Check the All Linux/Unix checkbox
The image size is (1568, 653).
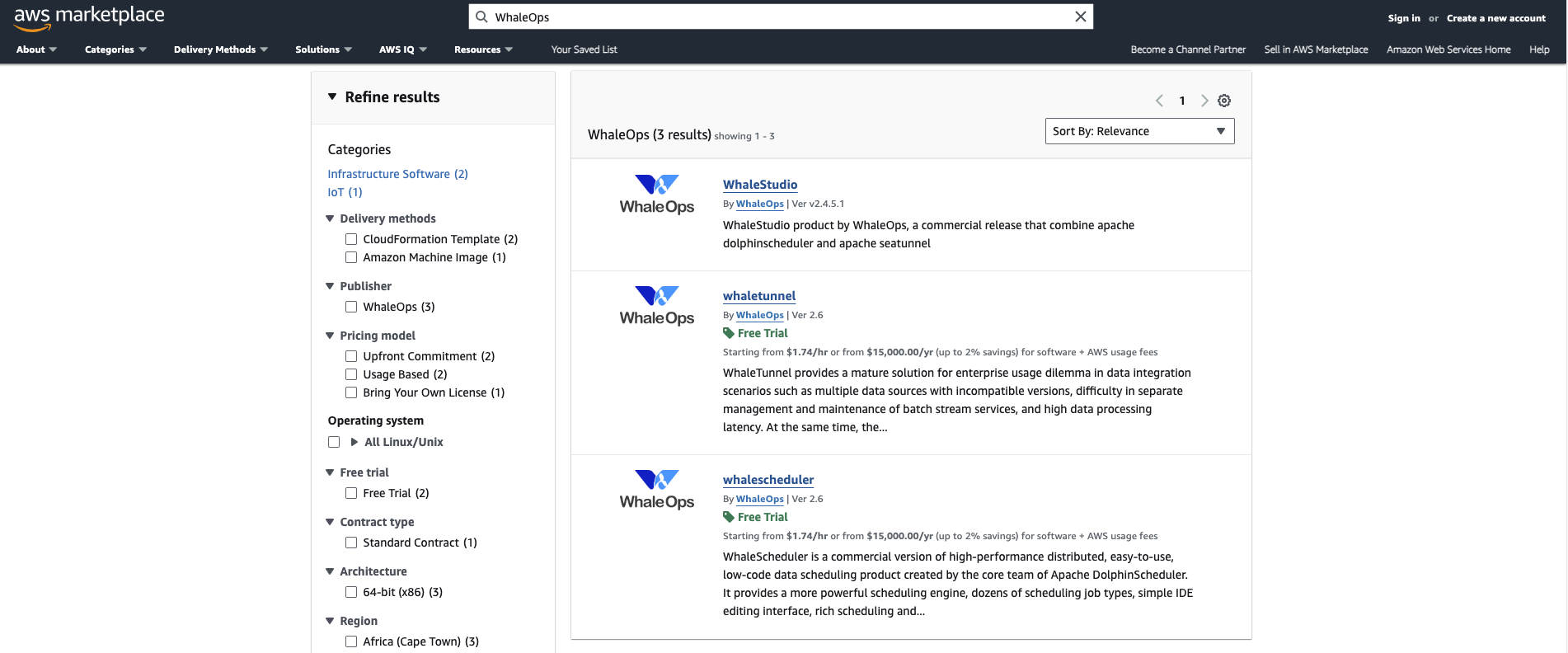click(334, 442)
